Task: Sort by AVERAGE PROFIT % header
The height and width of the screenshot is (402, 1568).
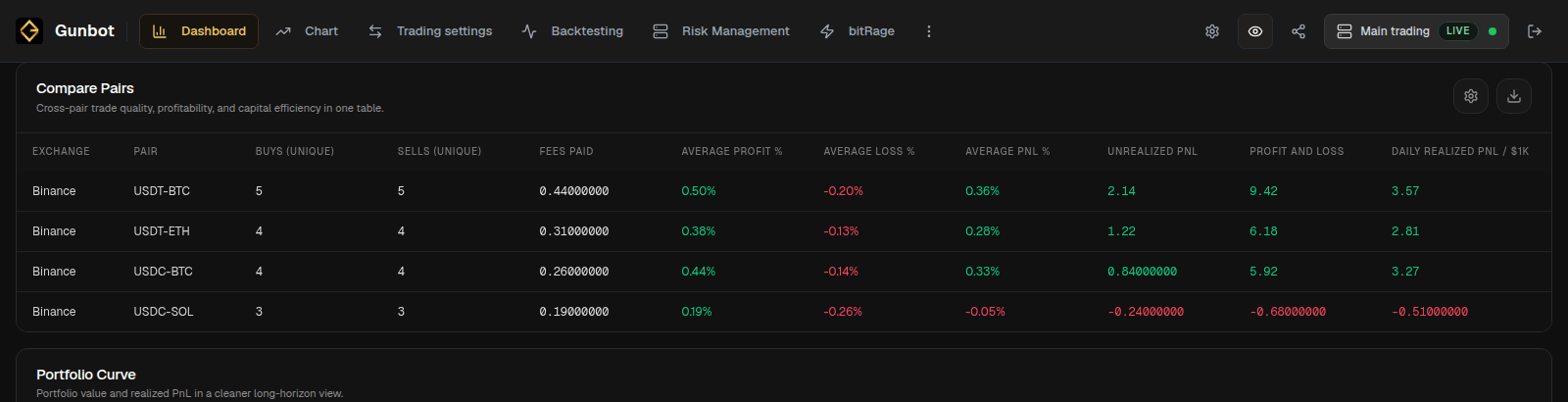Action: pyautogui.click(x=732, y=152)
